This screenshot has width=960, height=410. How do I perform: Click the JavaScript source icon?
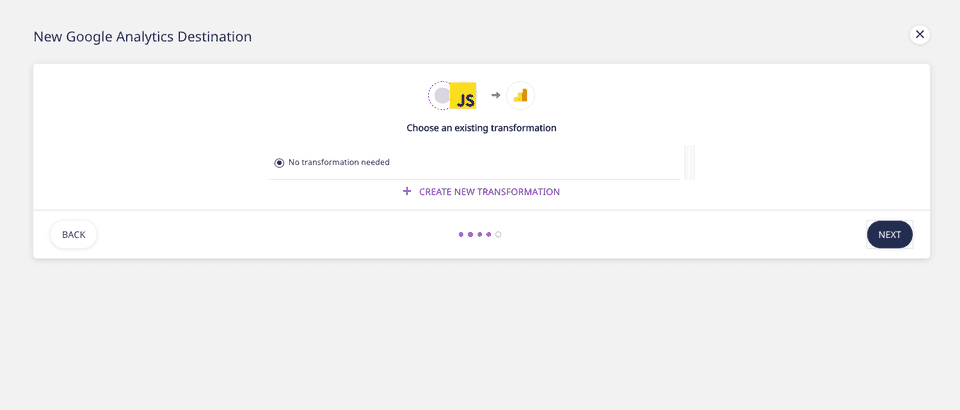pos(463,96)
